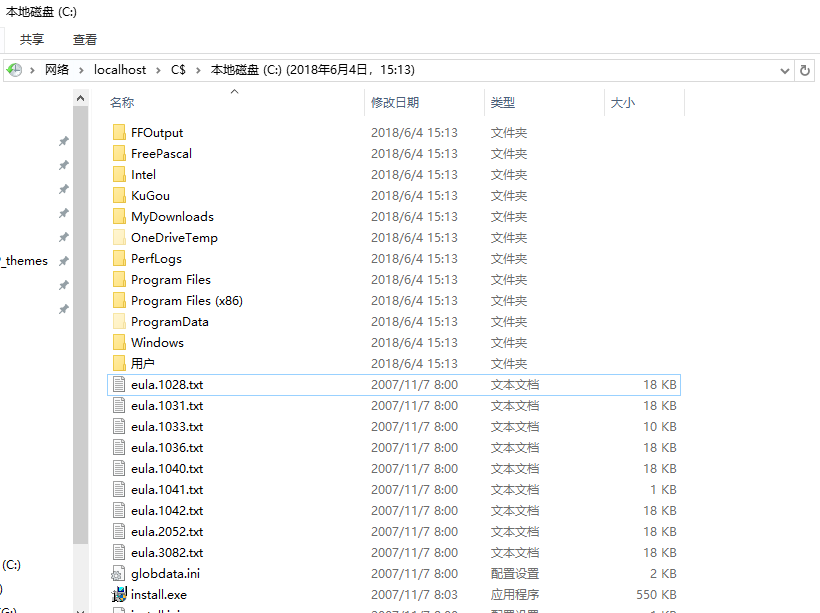Expand the chevron after C$ in path
Viewport: 820px width, 613px height.
tap(198, 70)
